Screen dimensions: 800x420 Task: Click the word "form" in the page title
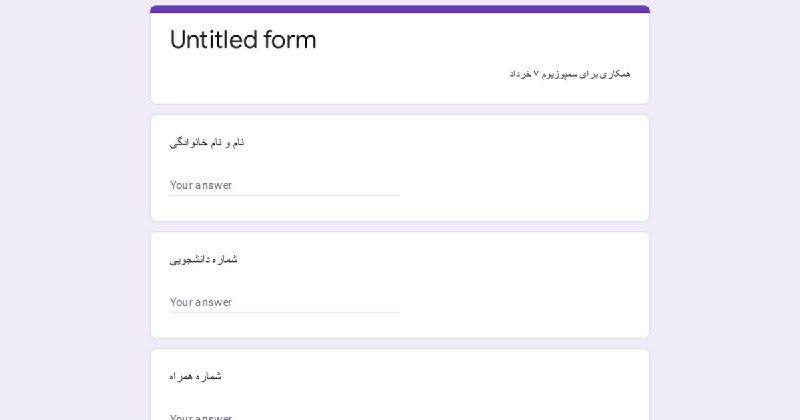[290, 40]
